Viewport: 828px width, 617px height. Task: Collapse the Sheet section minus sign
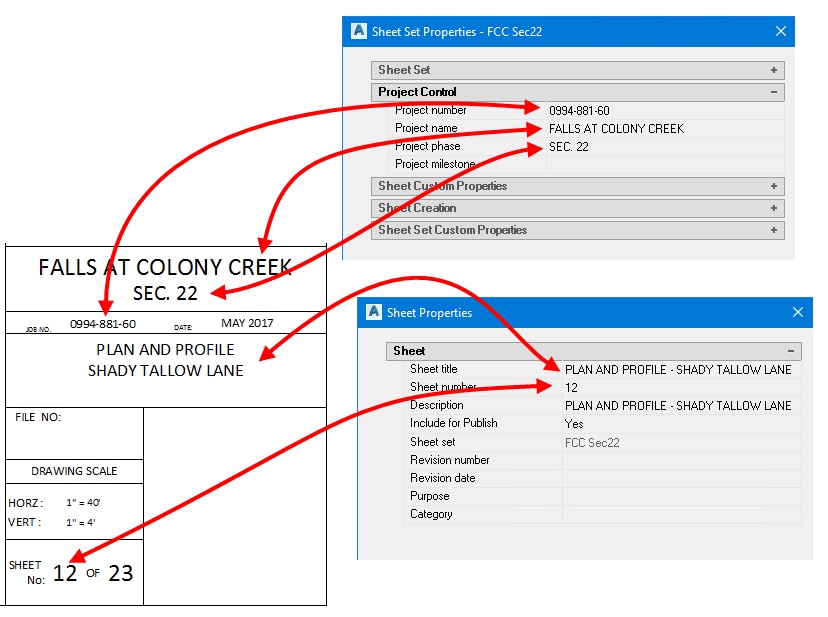click(791, 351)
